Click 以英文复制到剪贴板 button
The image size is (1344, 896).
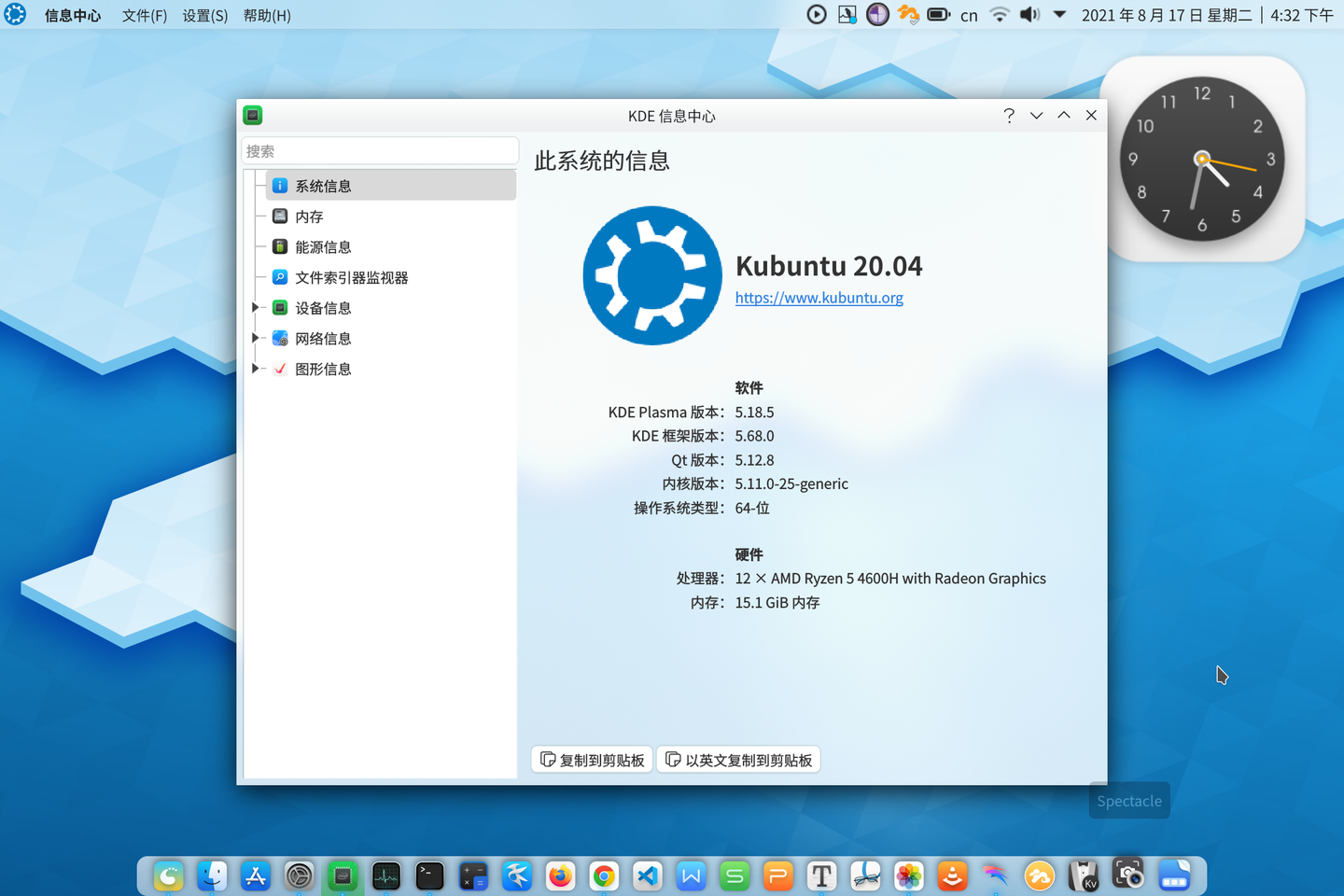[x=738, y=760]
